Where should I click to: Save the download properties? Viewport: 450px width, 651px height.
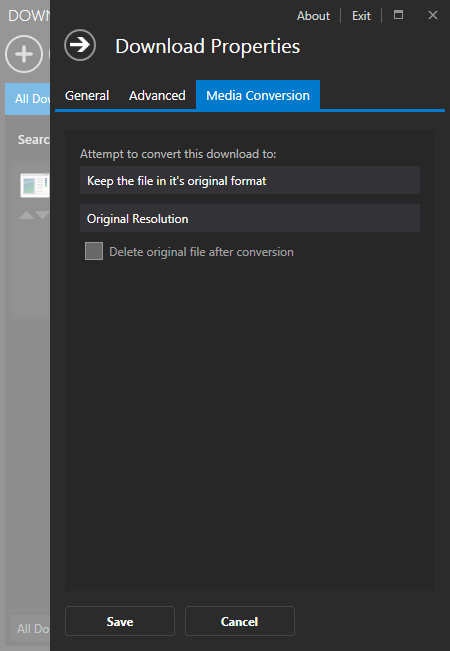tap(120, 621)
